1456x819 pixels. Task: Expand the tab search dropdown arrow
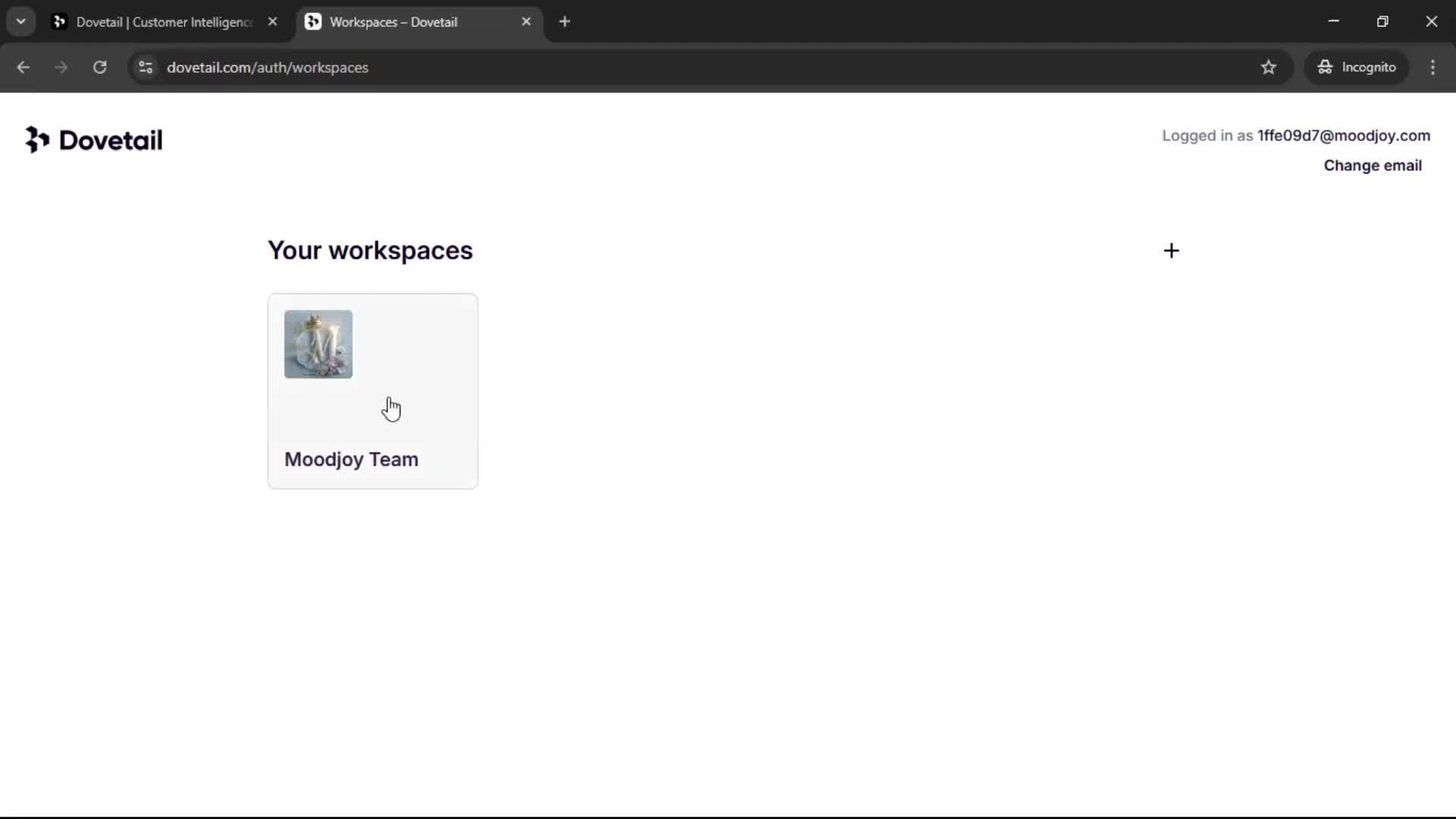[21, 21]
